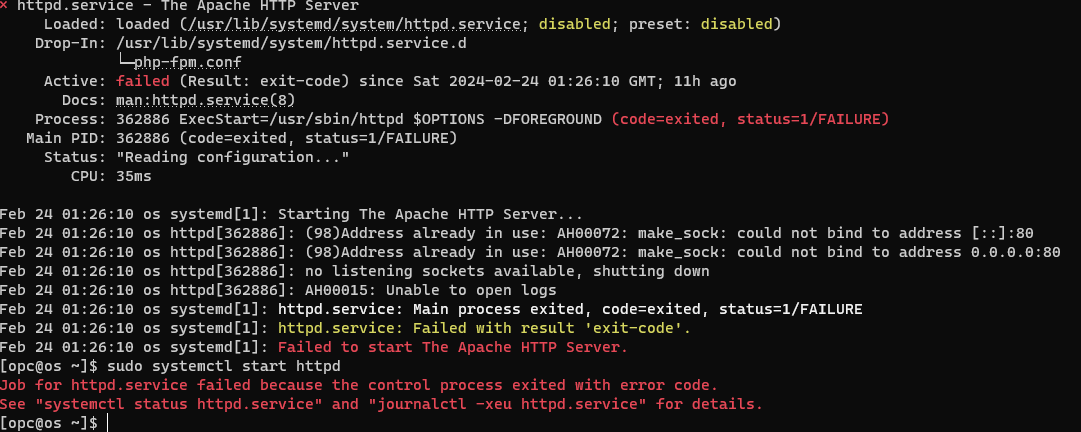
Task: Click the red "(code=exited, status=1/FAILURE)" on Process line
Action: point(750,119)
